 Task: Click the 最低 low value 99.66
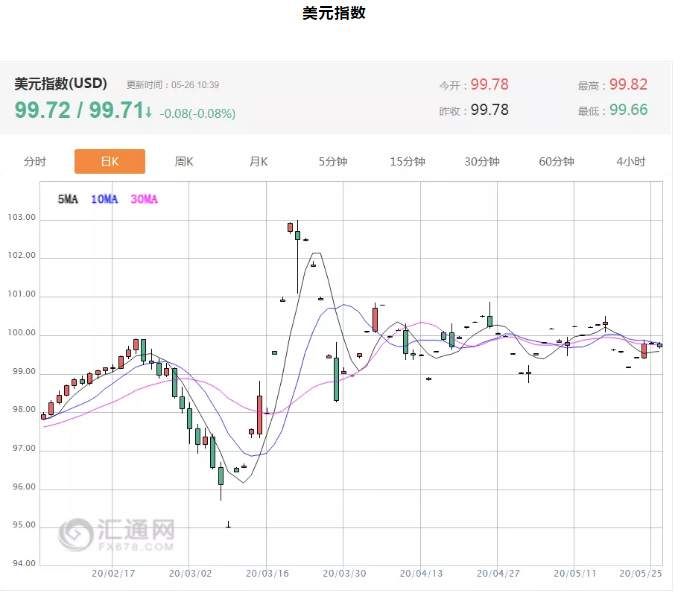coord(628,110)
